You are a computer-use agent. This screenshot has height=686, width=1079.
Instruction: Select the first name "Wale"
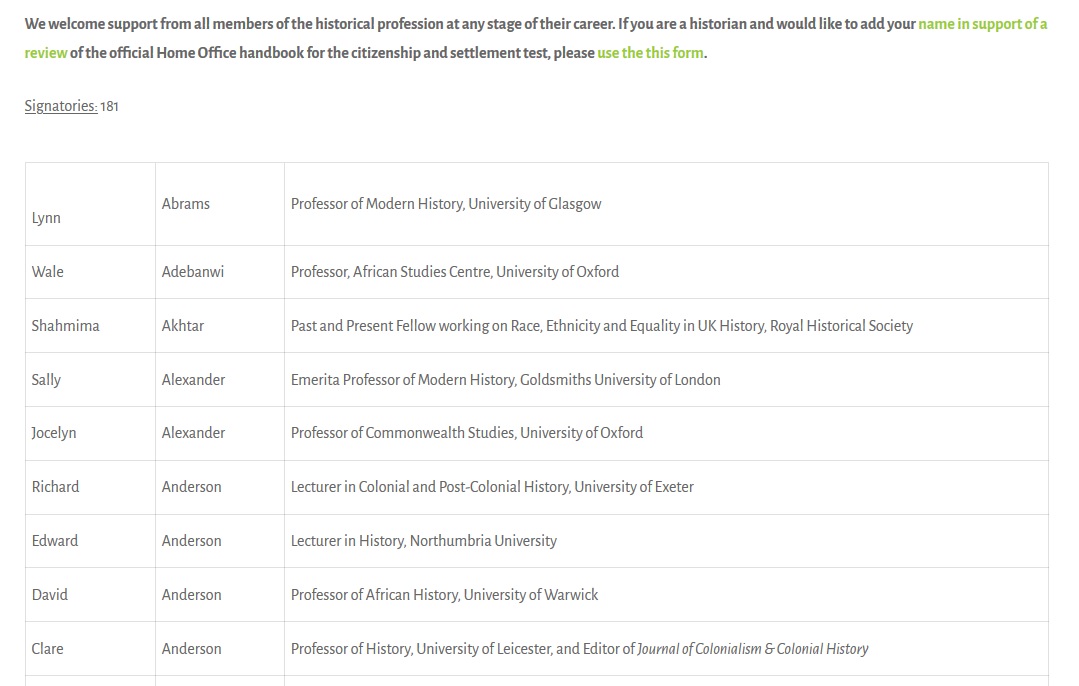(47, 272)
